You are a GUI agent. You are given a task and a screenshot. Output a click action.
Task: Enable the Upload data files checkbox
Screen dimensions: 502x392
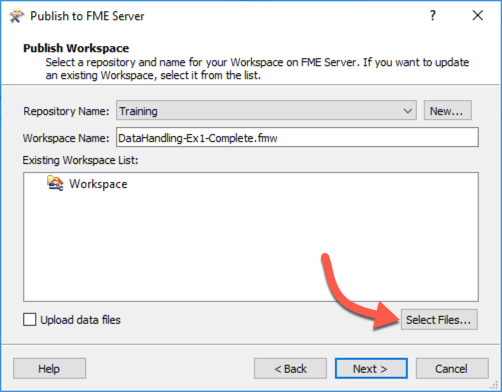click(30, 320)
